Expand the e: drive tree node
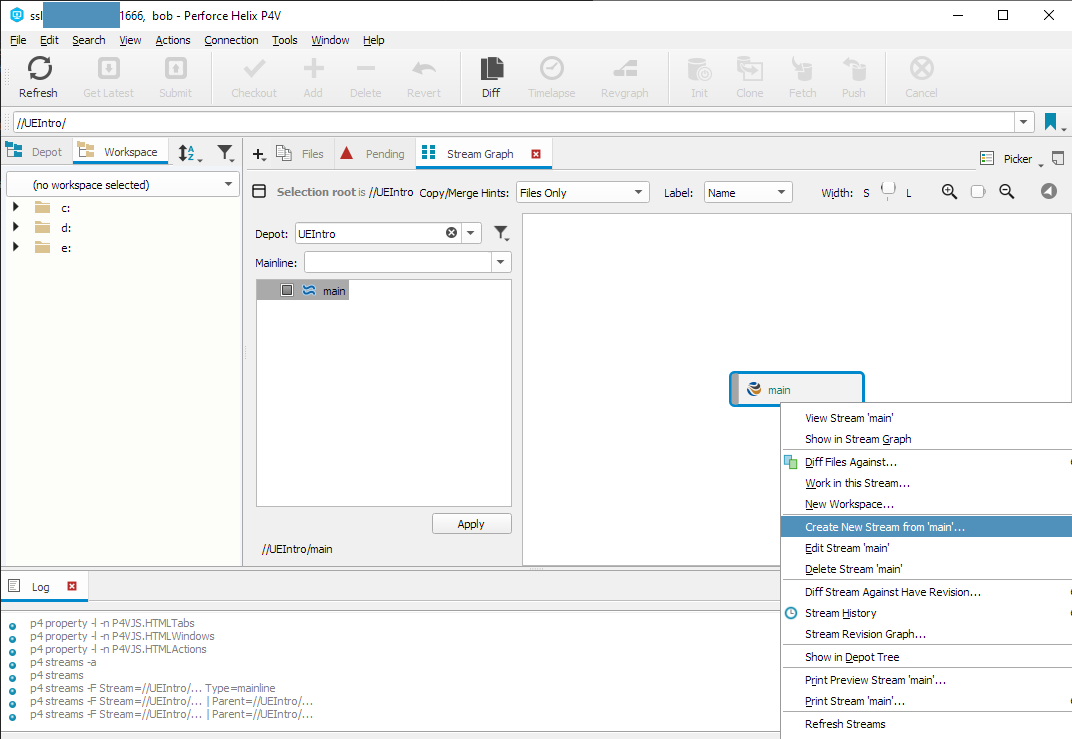The image size is (1072, 739). click(x=16, y=247)
